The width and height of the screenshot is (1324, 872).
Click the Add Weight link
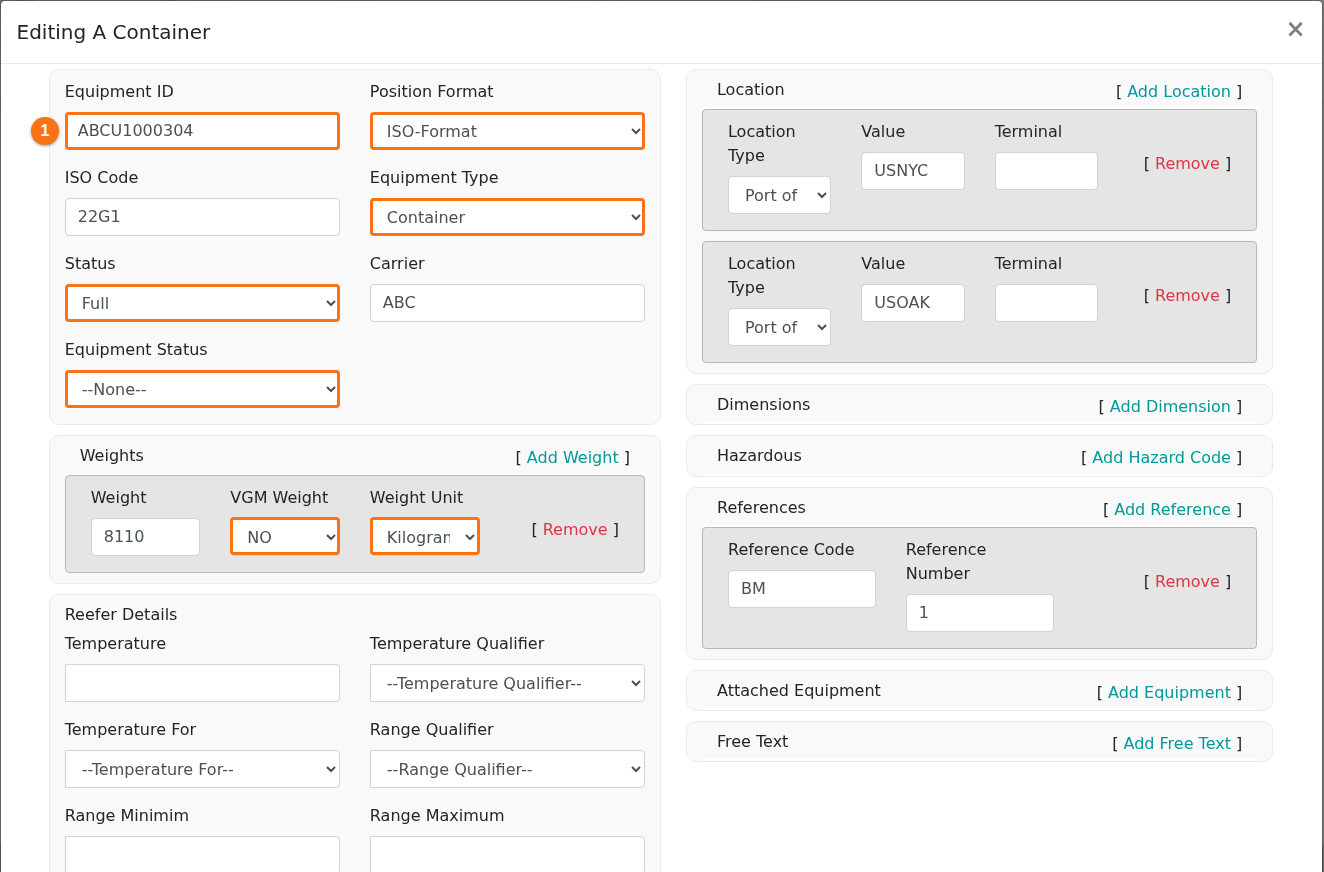tap(573, 458)
